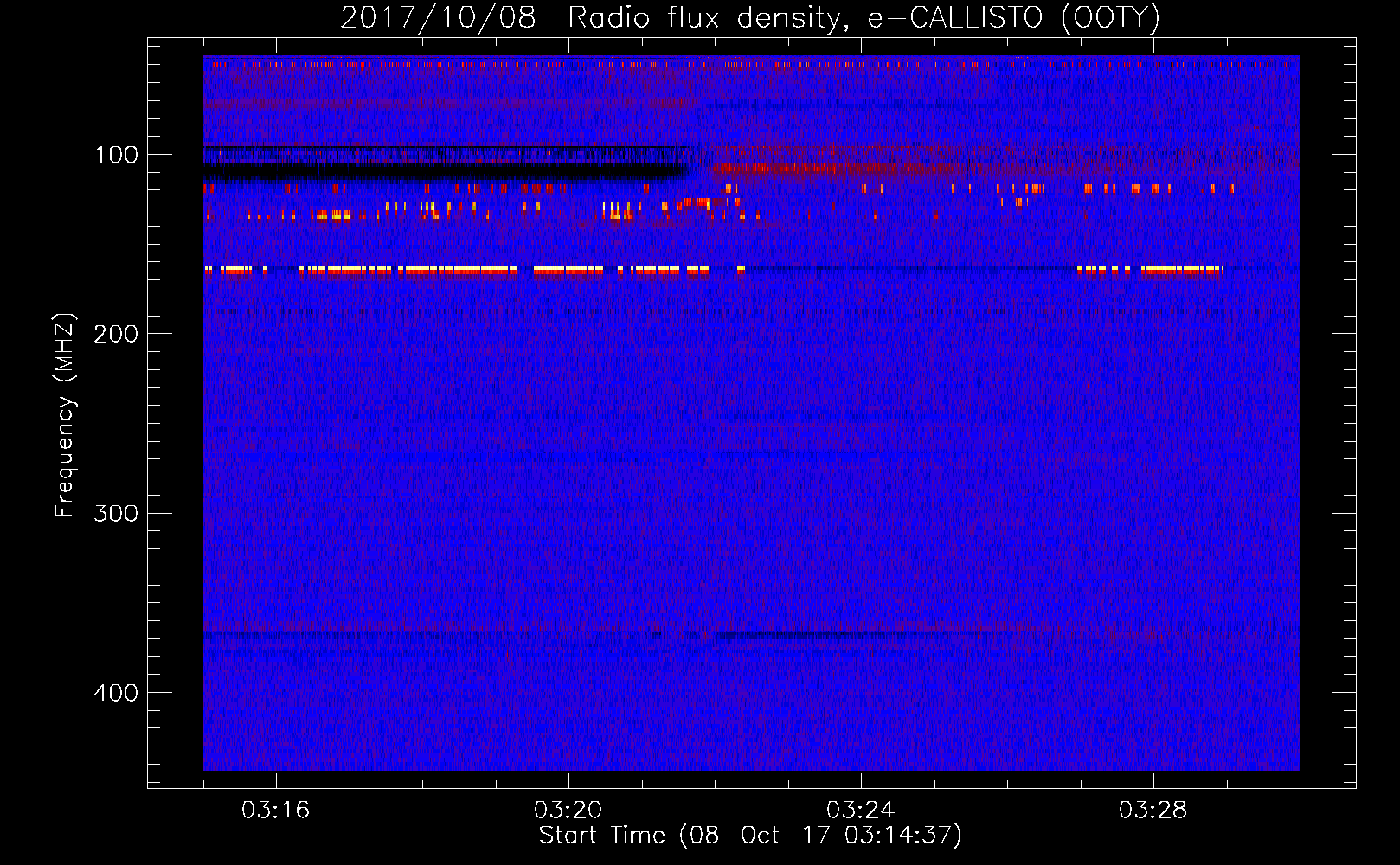The width and height of the screenshot is (1400, 865).
Task: Click the 200 frequency tick label
Action: [116, 334]
